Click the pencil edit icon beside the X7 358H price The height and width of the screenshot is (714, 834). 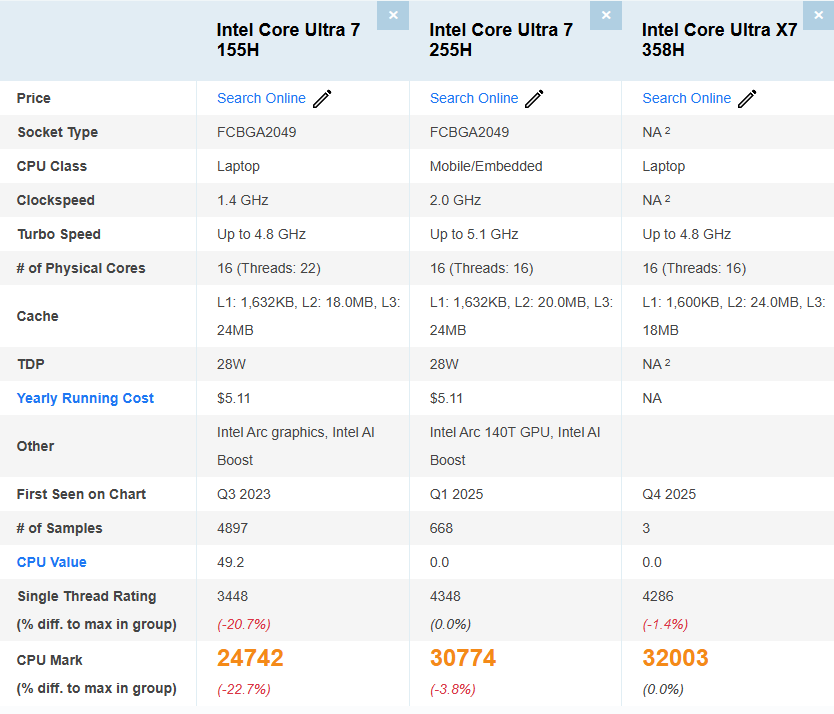tap(746, 98)
